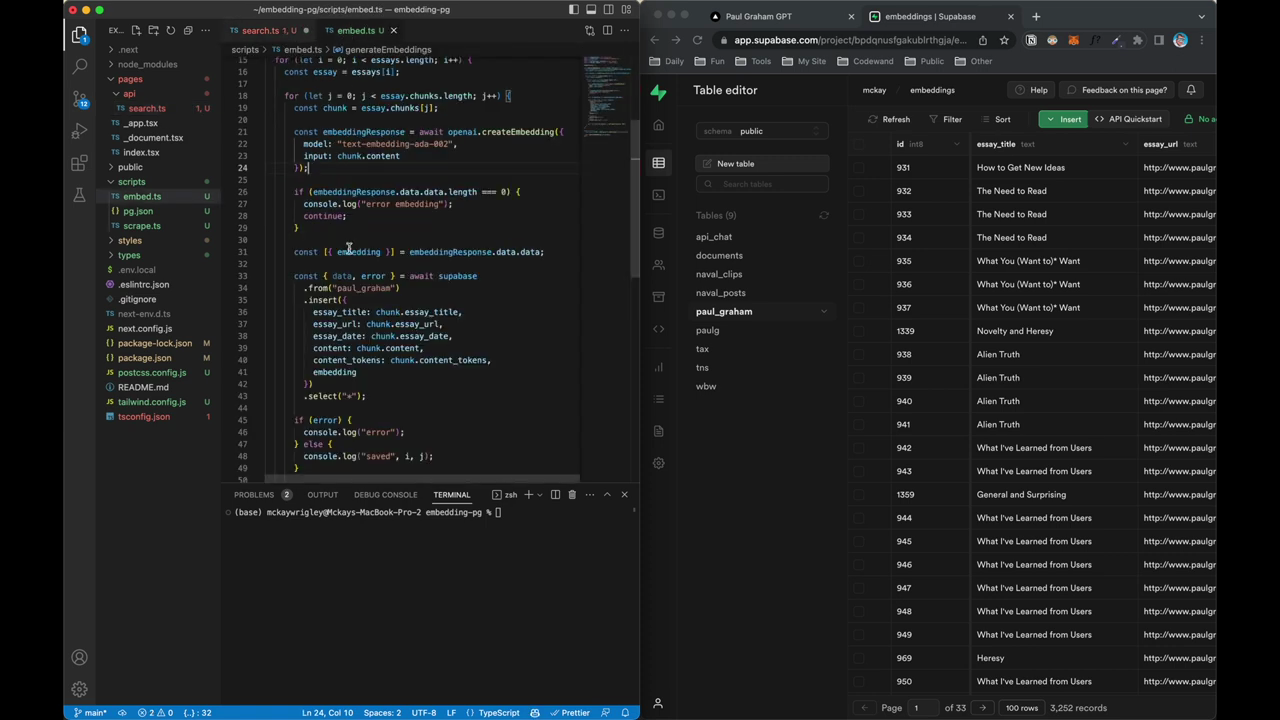Open API Quickstart button

click(x=1128, y=119)
